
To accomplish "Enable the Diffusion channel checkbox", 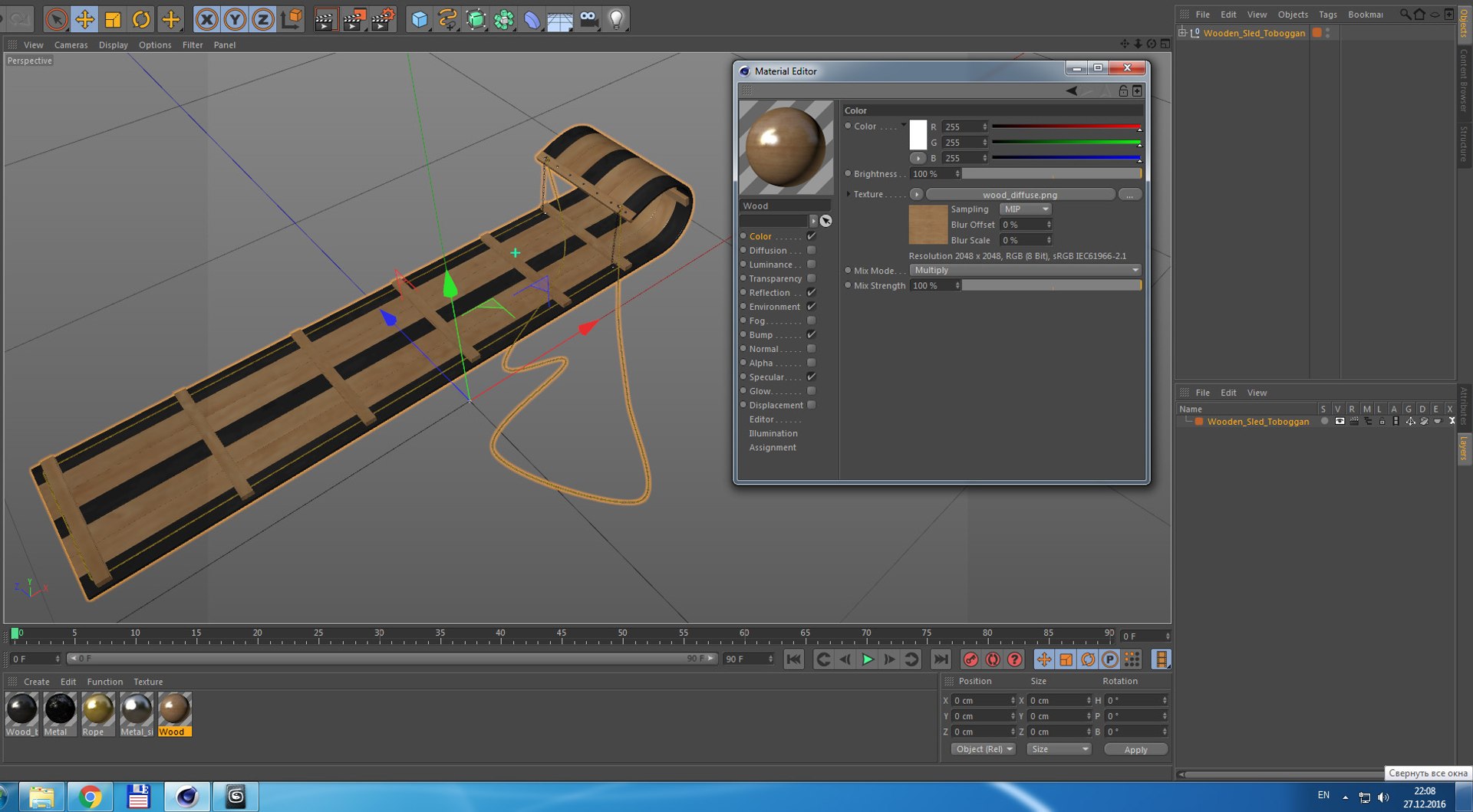I will click(x=811, y=250).
